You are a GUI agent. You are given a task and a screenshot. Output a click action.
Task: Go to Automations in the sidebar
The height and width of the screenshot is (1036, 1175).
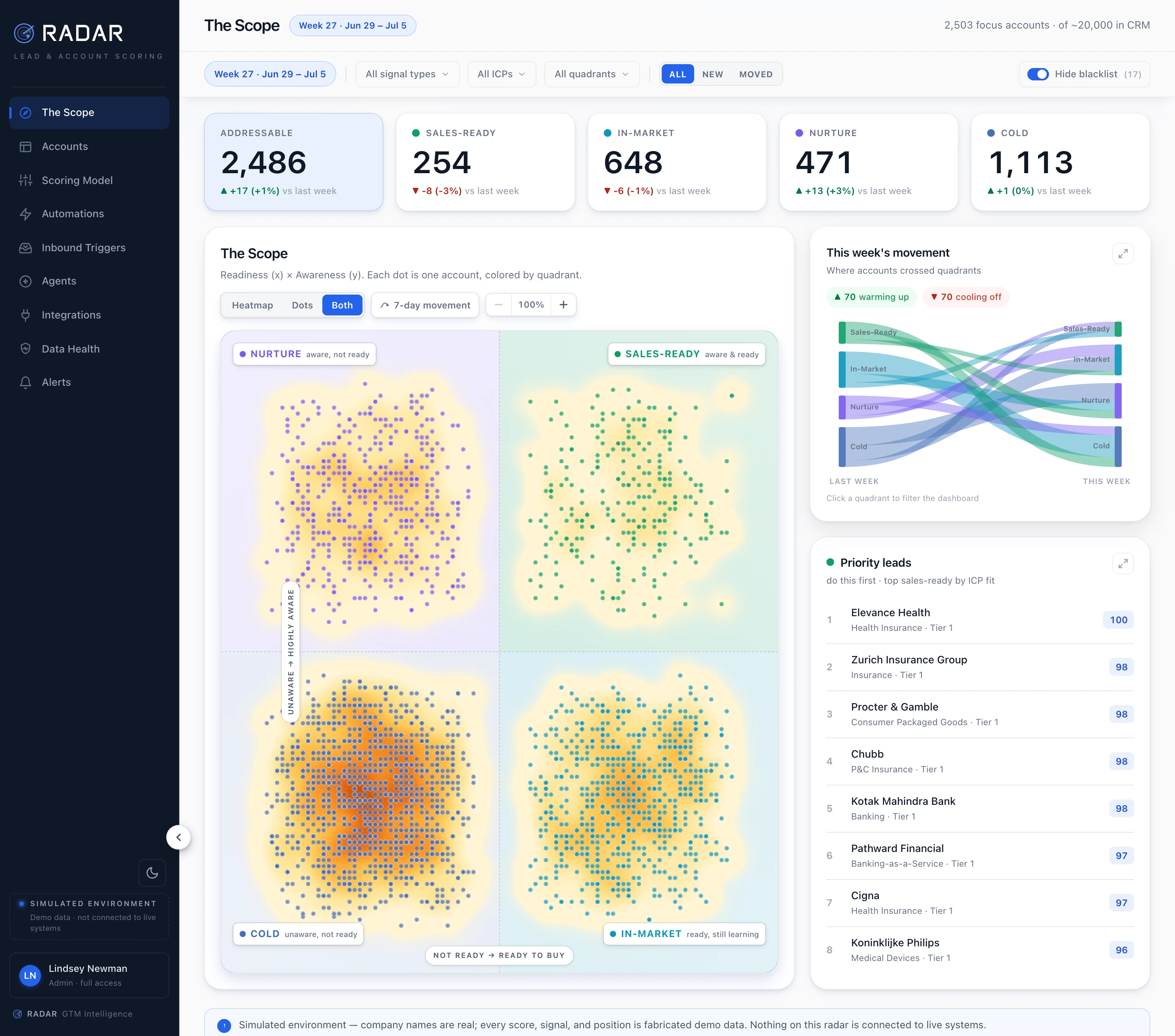[89, 214]
